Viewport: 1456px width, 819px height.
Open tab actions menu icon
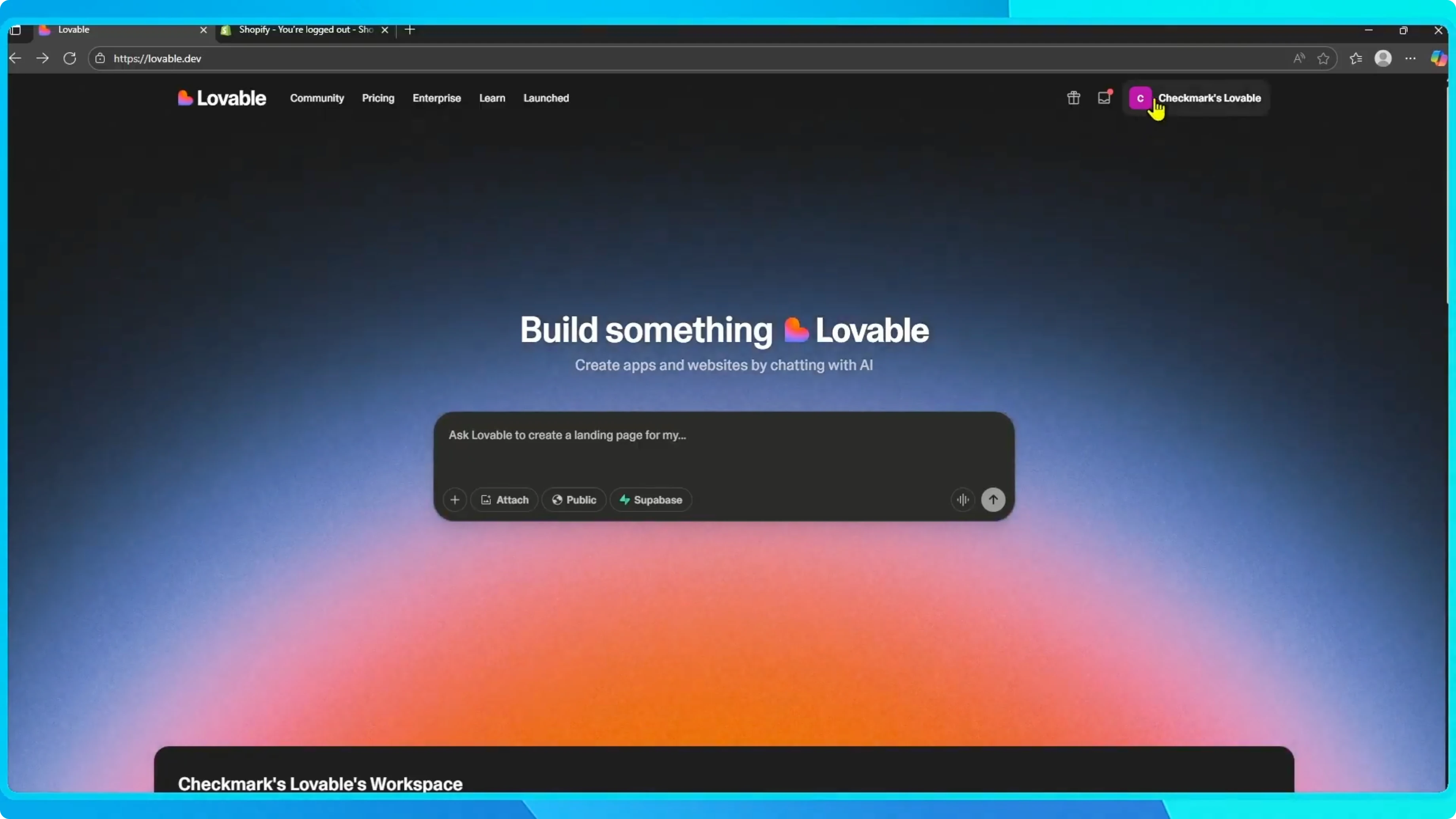point(16,30)
